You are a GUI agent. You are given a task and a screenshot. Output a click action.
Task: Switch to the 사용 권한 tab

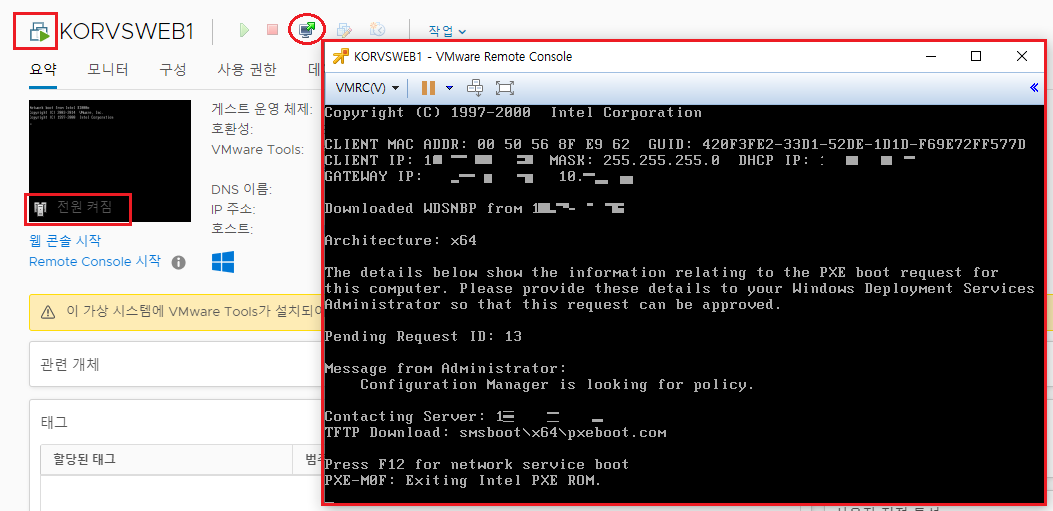pos(246,69)
